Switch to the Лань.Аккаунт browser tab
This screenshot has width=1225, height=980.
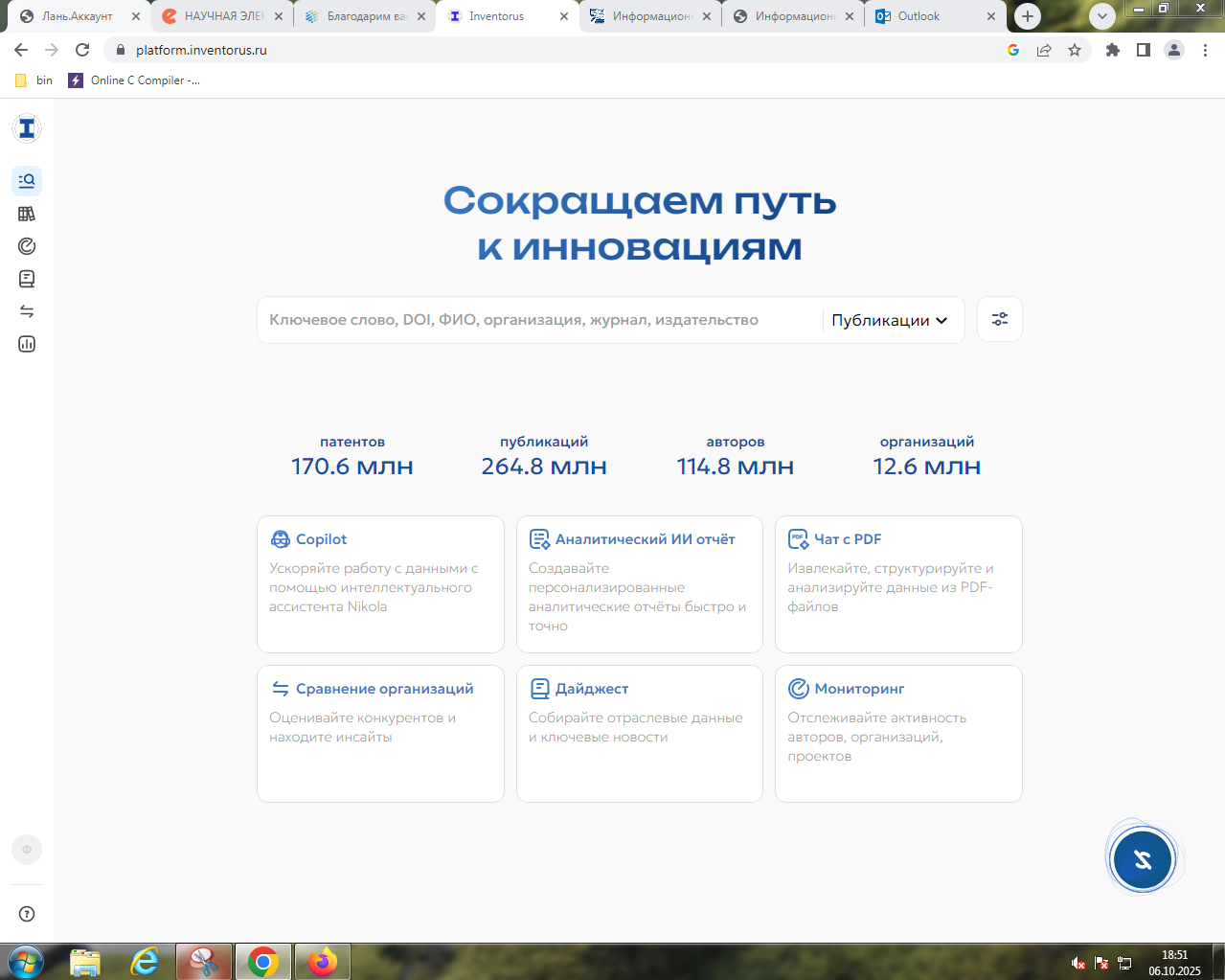tap(77, 16)
